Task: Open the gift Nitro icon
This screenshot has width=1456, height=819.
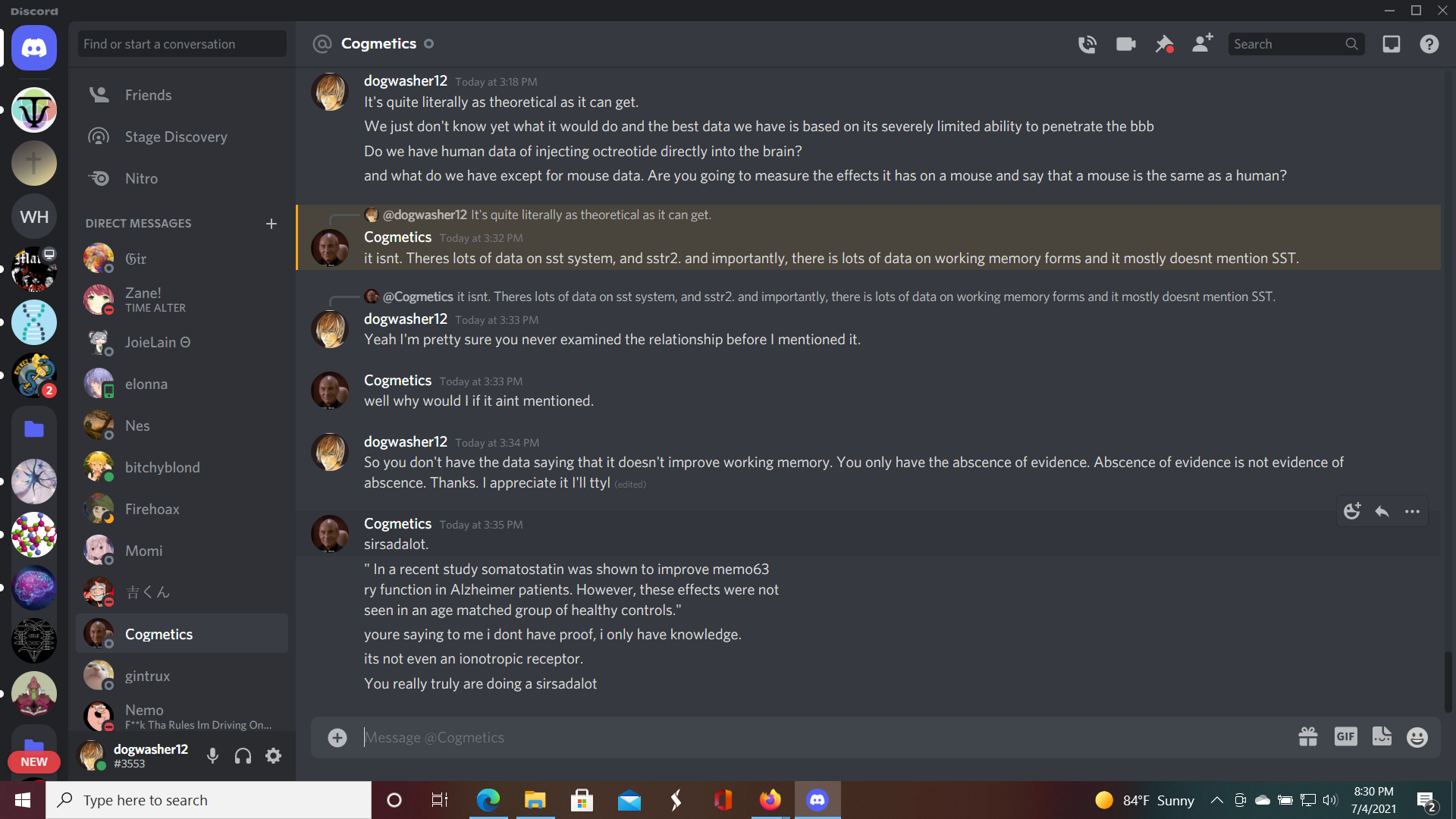Action: pyautogui.click(x=1307, y=737)
